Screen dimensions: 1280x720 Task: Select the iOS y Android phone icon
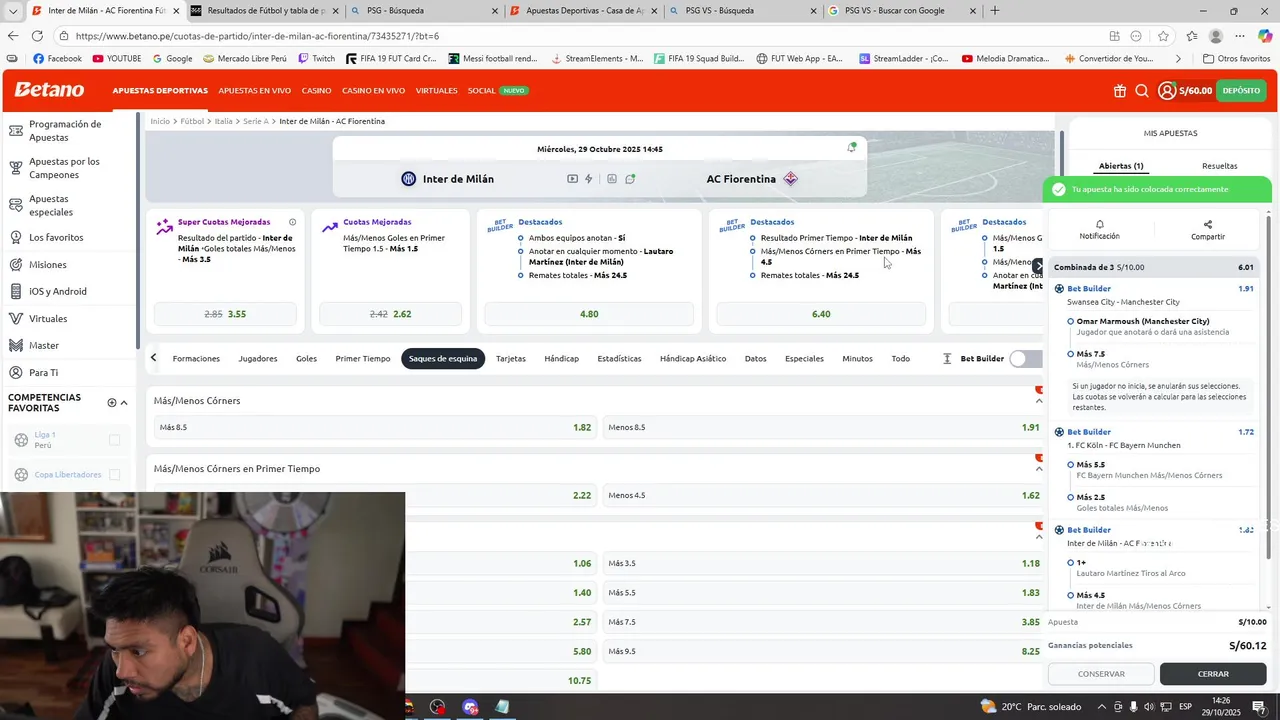pyautogui.click(x=15, y=292)
